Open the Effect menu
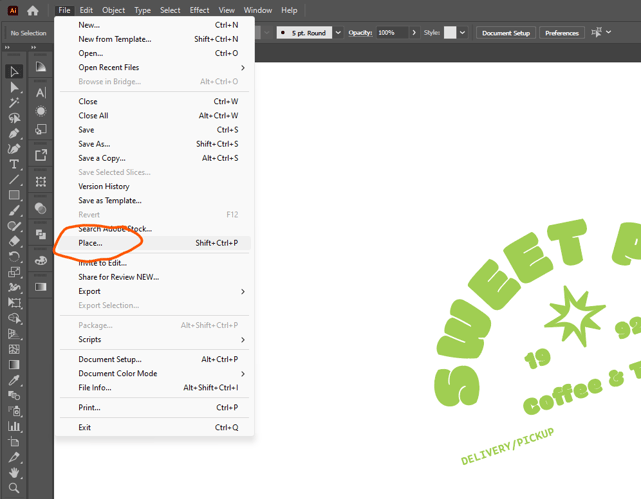Screen dimensions: 641x499 pyautogui.click(x=199, y=10)
